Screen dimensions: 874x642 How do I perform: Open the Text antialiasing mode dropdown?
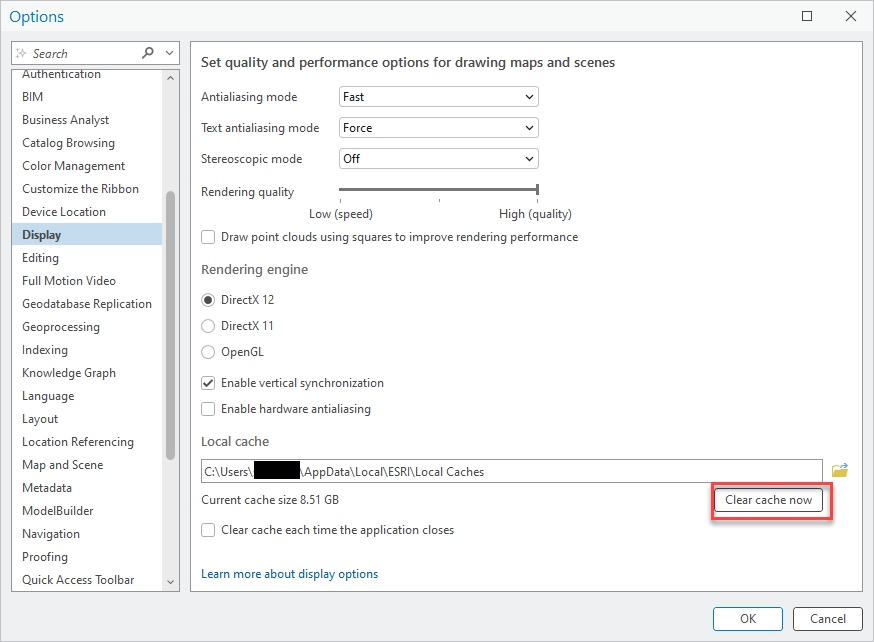point(527,128)
